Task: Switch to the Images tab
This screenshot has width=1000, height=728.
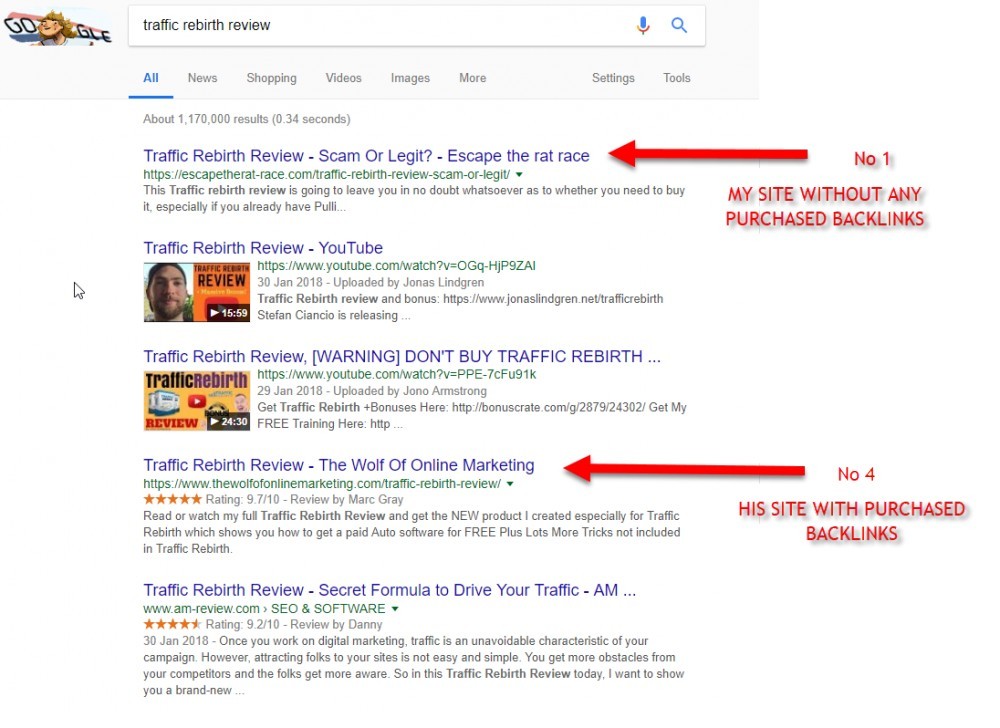Action: point(410,78)
